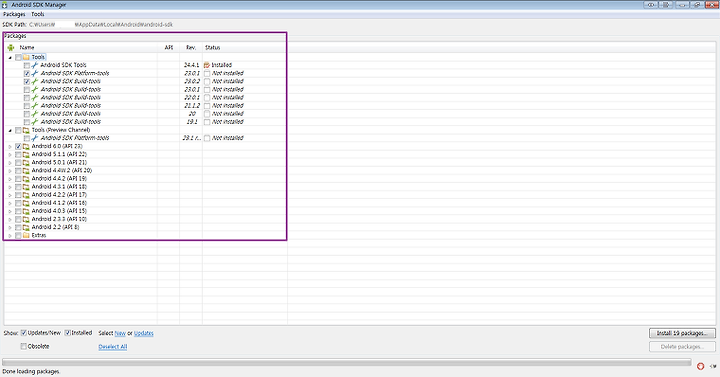This screenshot has height=377, width=720.
Task: Expand the Android 4.0.3 (API 15) node
Action: coord(10,211)
